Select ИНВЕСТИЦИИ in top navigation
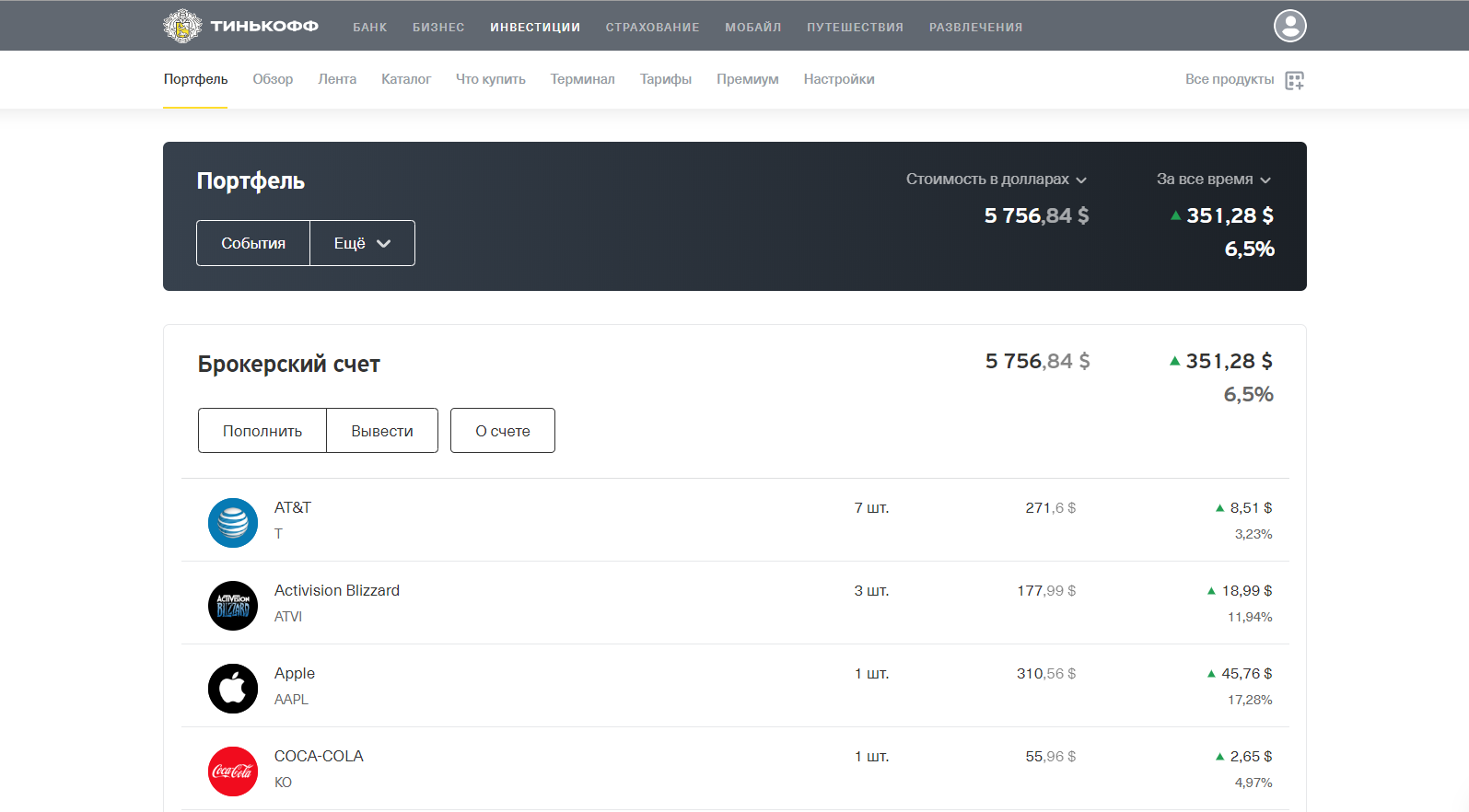 [535, 28]
